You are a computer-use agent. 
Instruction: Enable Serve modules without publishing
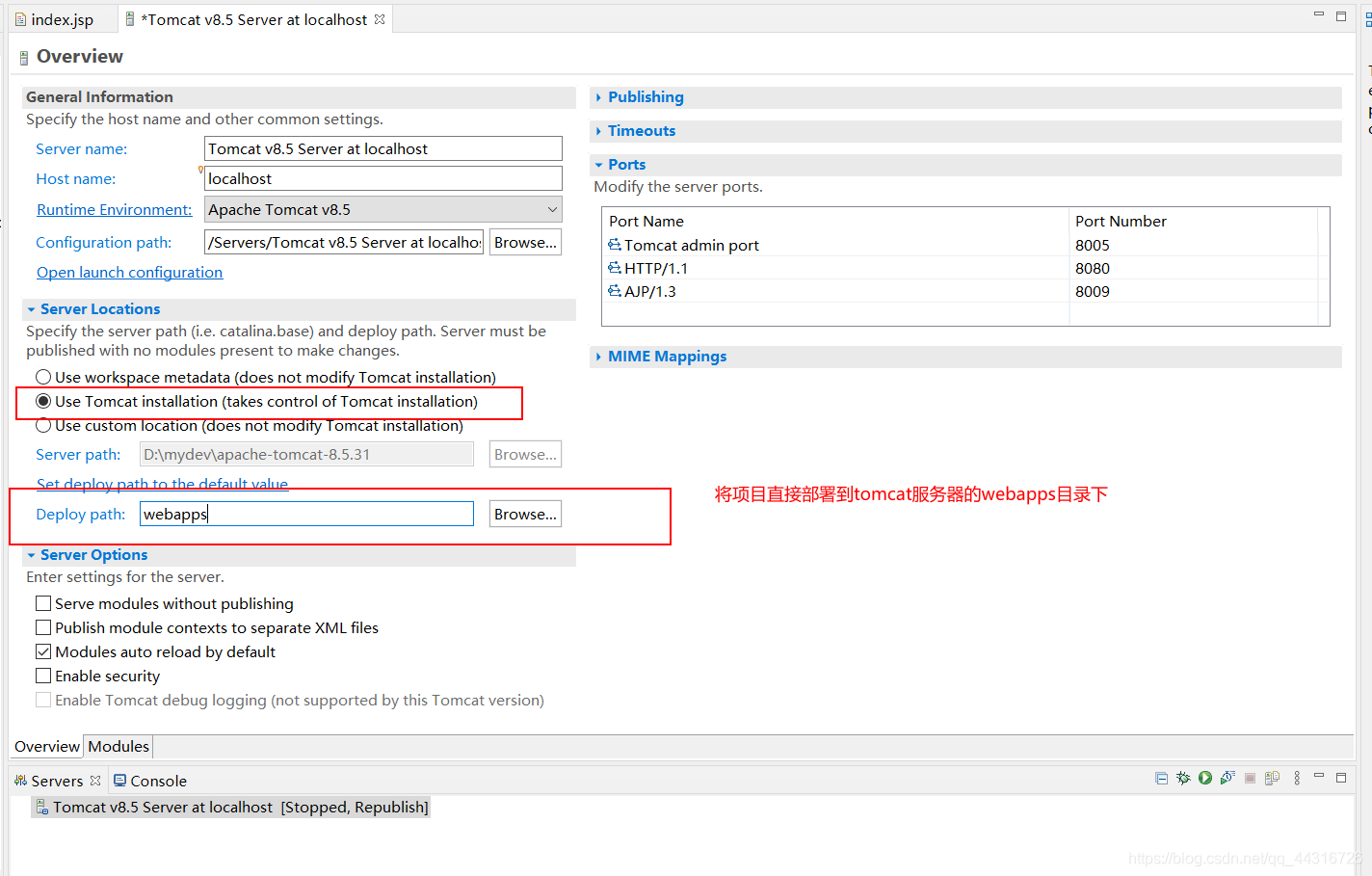pos(43,603)
